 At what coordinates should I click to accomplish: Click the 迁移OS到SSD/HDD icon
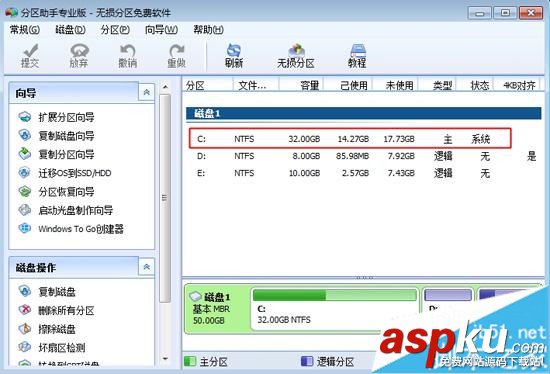25,173
